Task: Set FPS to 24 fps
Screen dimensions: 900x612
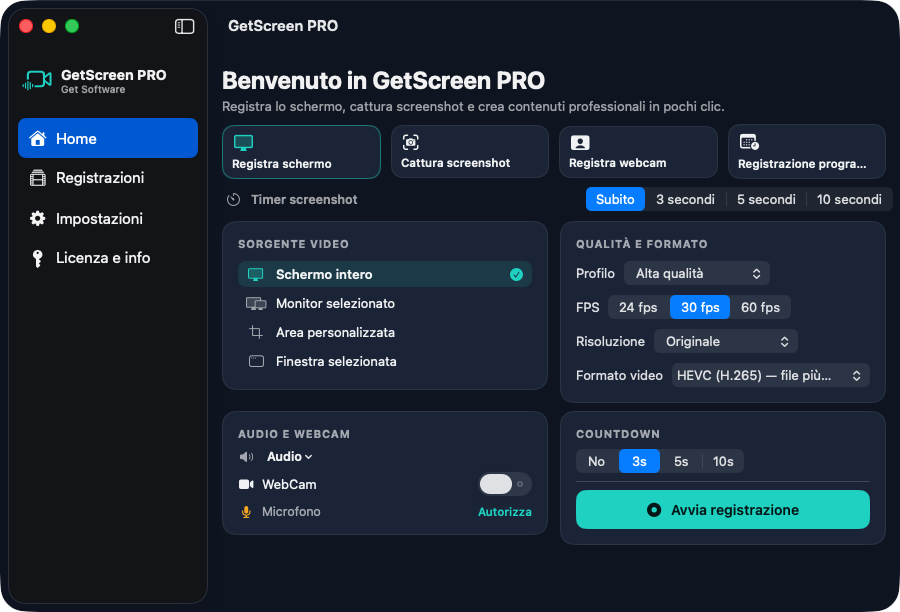Action: coord(638,307)
